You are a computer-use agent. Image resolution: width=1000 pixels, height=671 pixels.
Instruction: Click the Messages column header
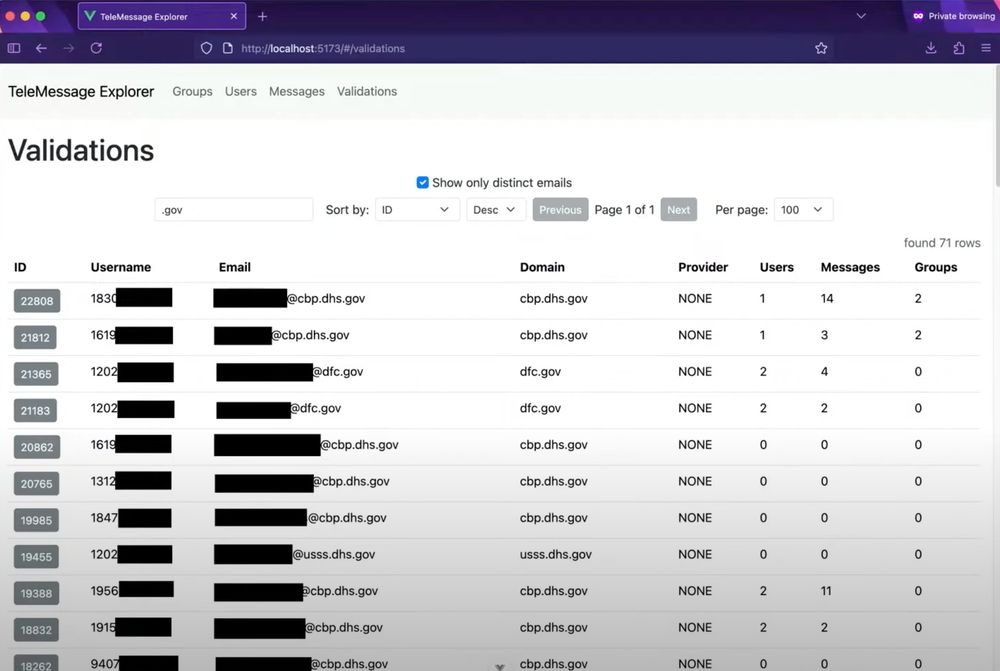point(850,267)
